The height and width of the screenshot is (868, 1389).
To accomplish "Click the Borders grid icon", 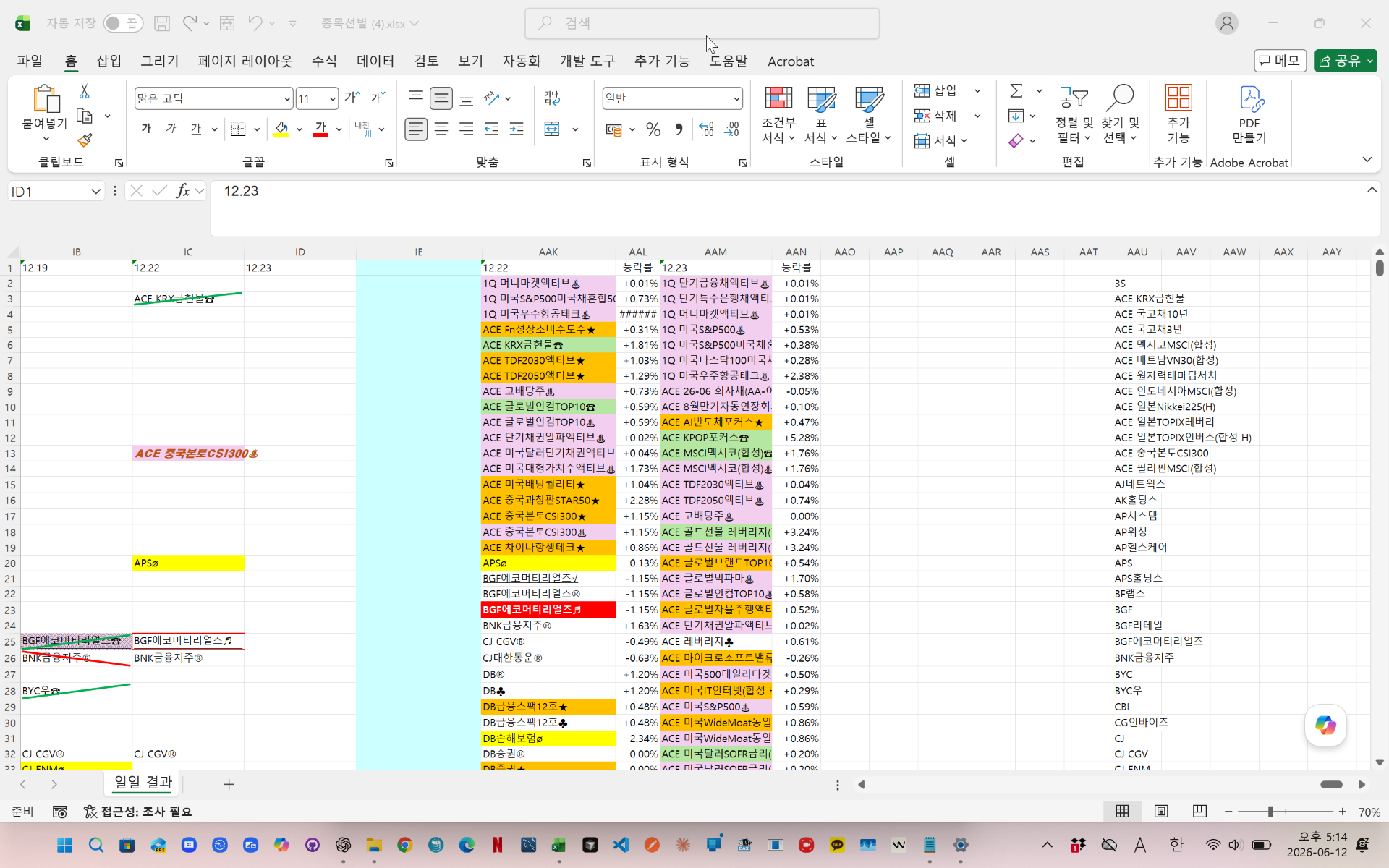I will click(238, 129).
